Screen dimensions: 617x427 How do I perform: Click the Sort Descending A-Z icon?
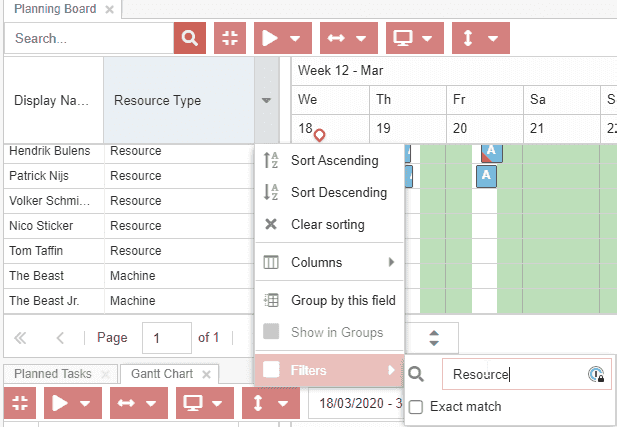[271, 192]
